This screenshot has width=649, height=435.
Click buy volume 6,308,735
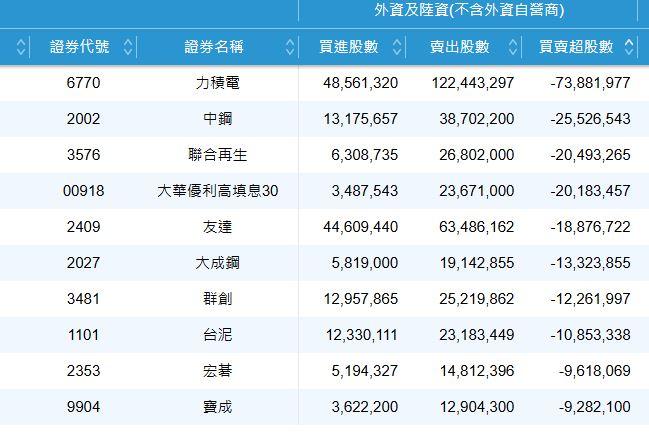tap(364, 155)
